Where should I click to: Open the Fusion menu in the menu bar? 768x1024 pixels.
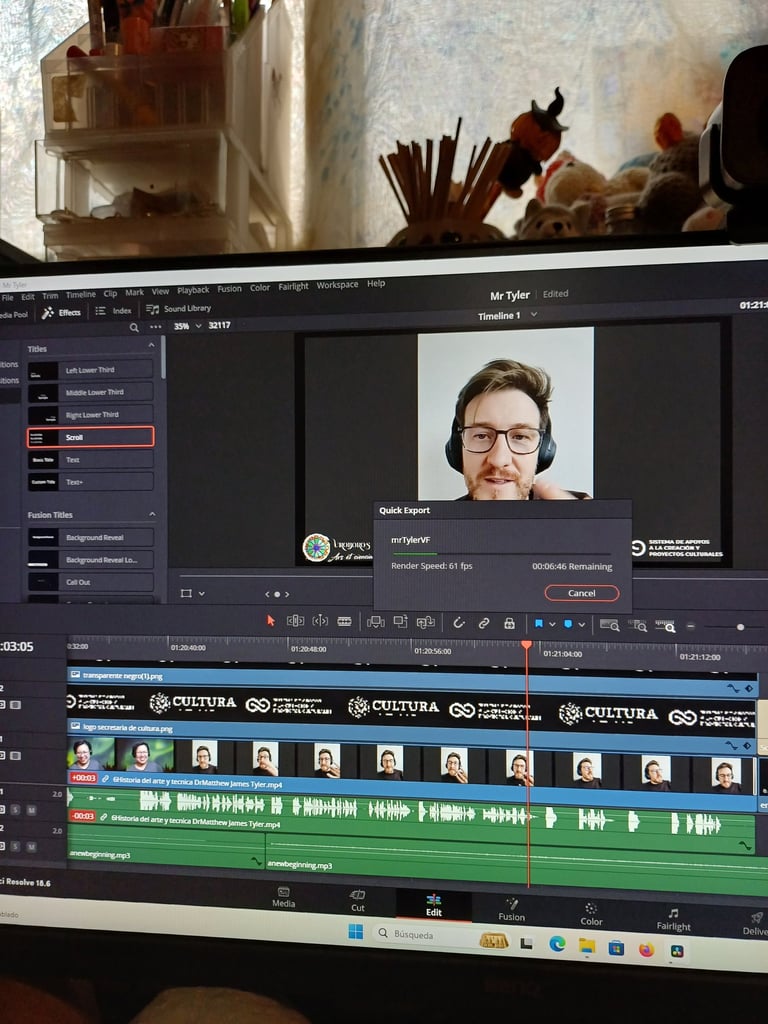point(229,289)
